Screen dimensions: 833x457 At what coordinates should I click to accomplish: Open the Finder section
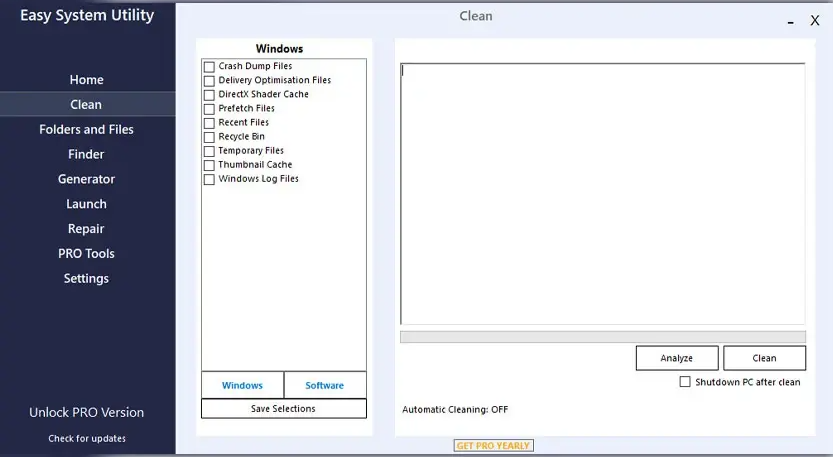pyautogui.click(x=87, y=154)
